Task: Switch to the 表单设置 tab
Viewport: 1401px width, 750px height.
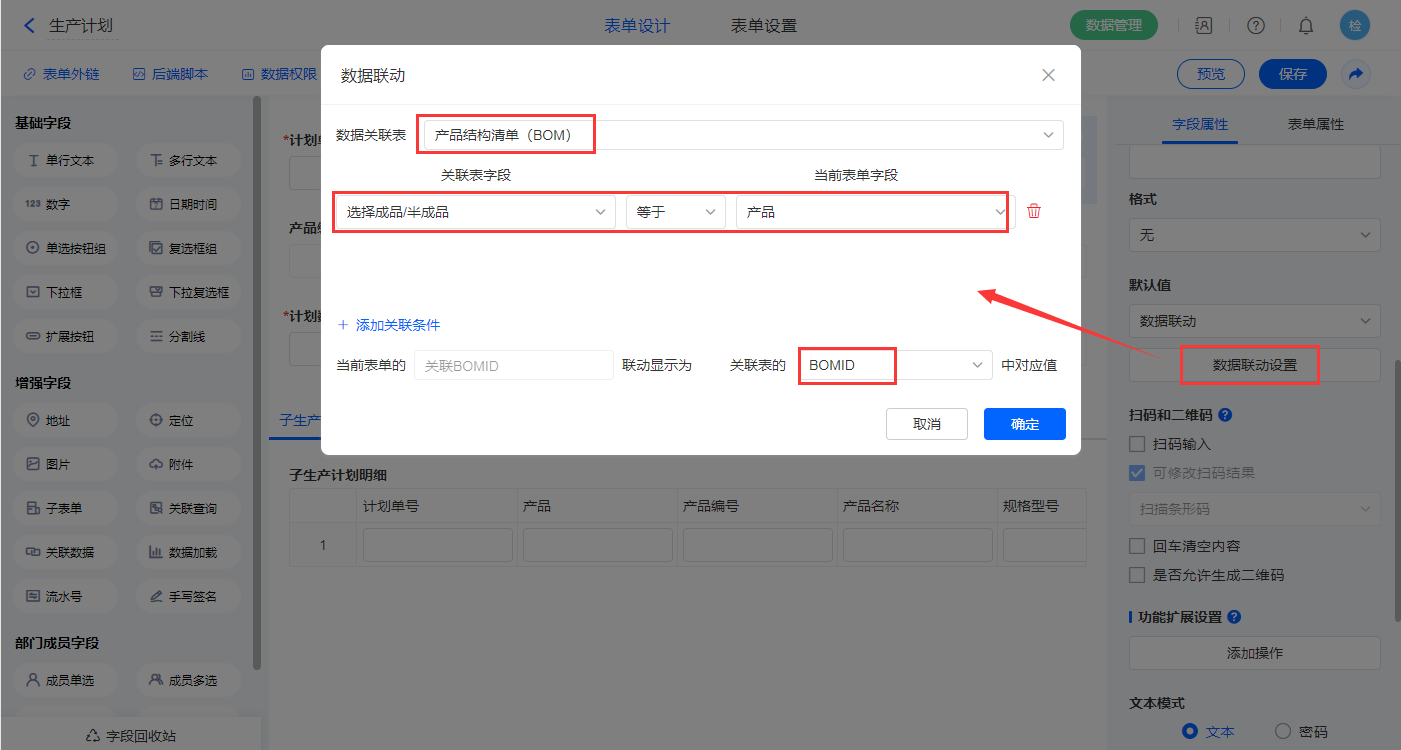Action: click(x=763, y=26)
